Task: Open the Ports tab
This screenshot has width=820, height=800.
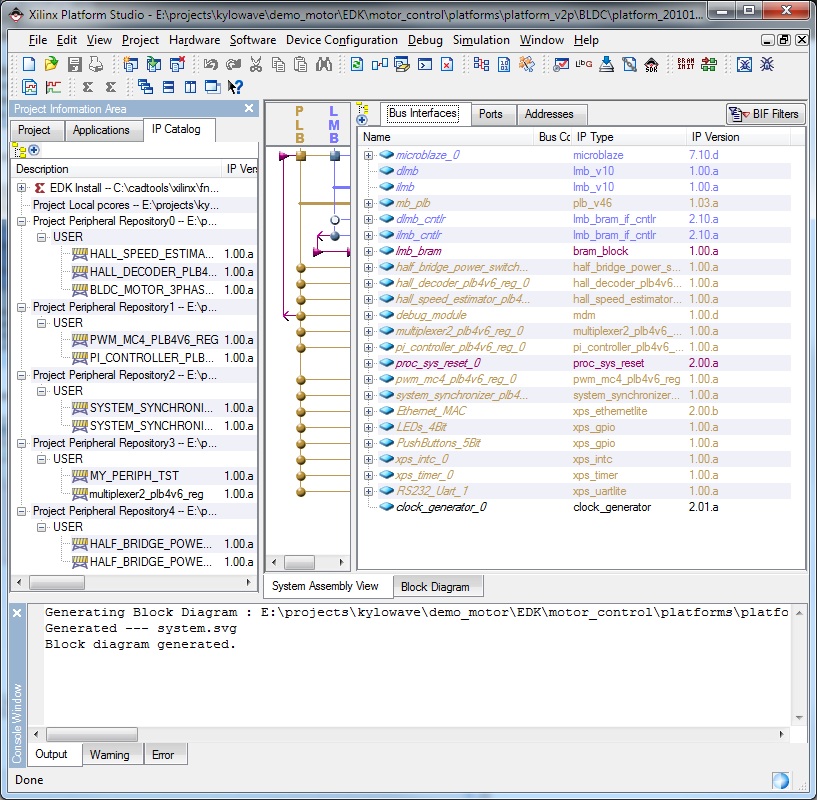Action: [490, 114]
